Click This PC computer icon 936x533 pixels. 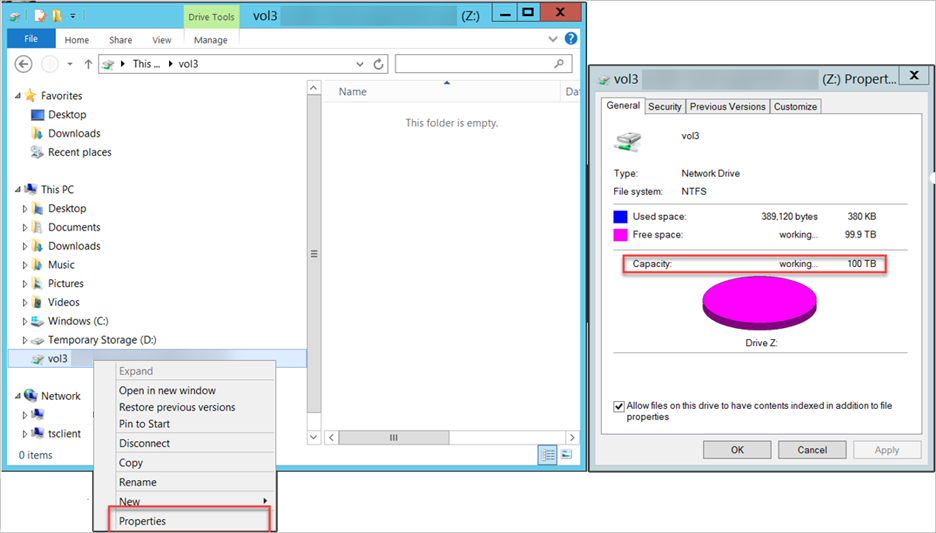[x=30, y=189]
